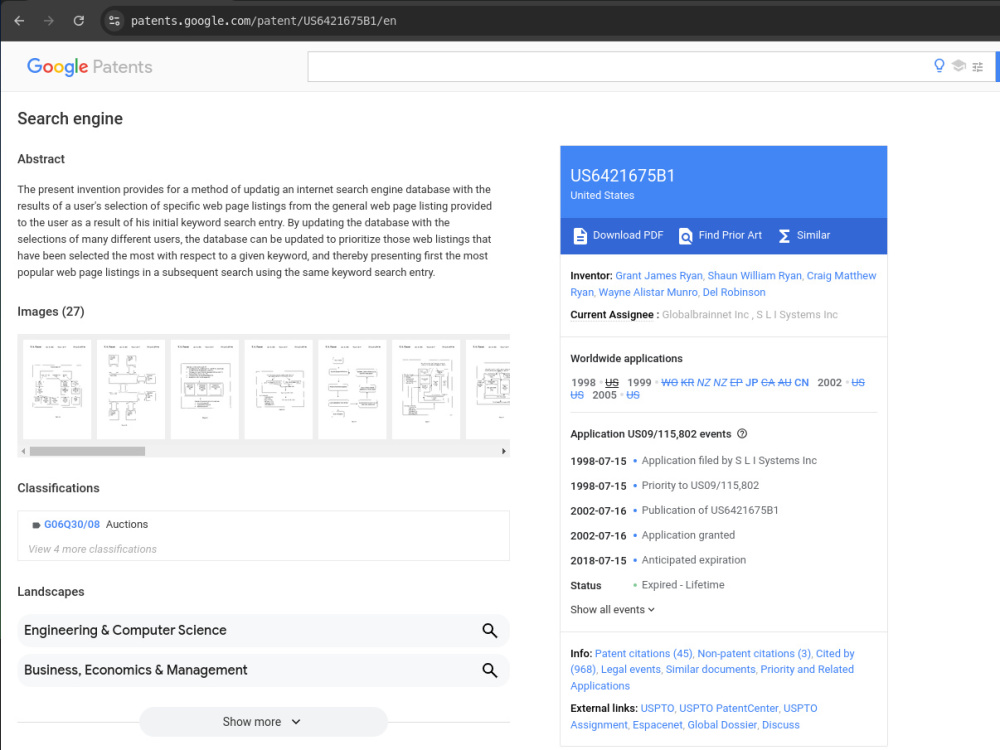Open inventor Del Robinson

pyautogui.click(x=733, y=292)
